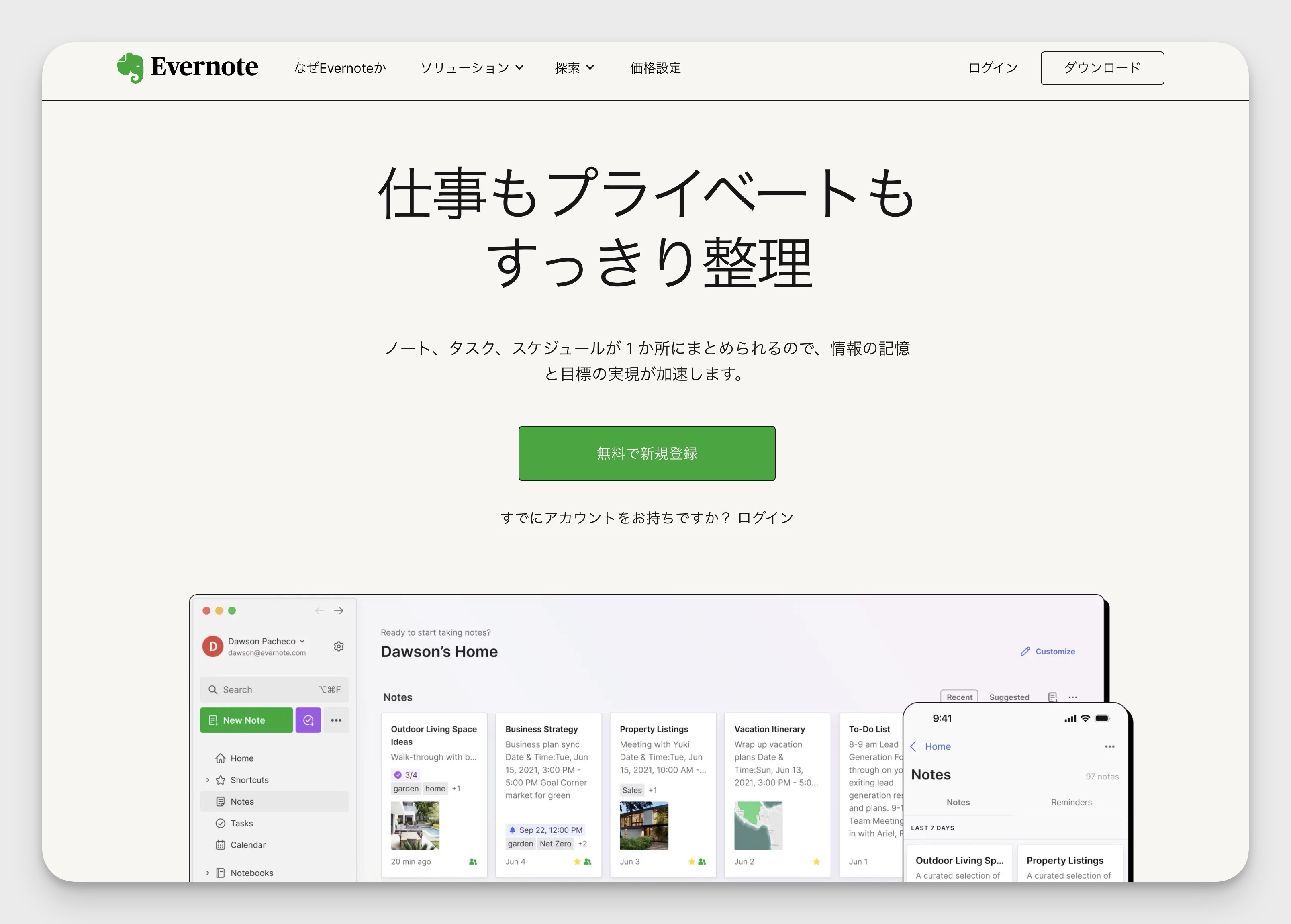The image size is (1291, 924).
Task: Click the Sales tag
Action: click(632, 790)
